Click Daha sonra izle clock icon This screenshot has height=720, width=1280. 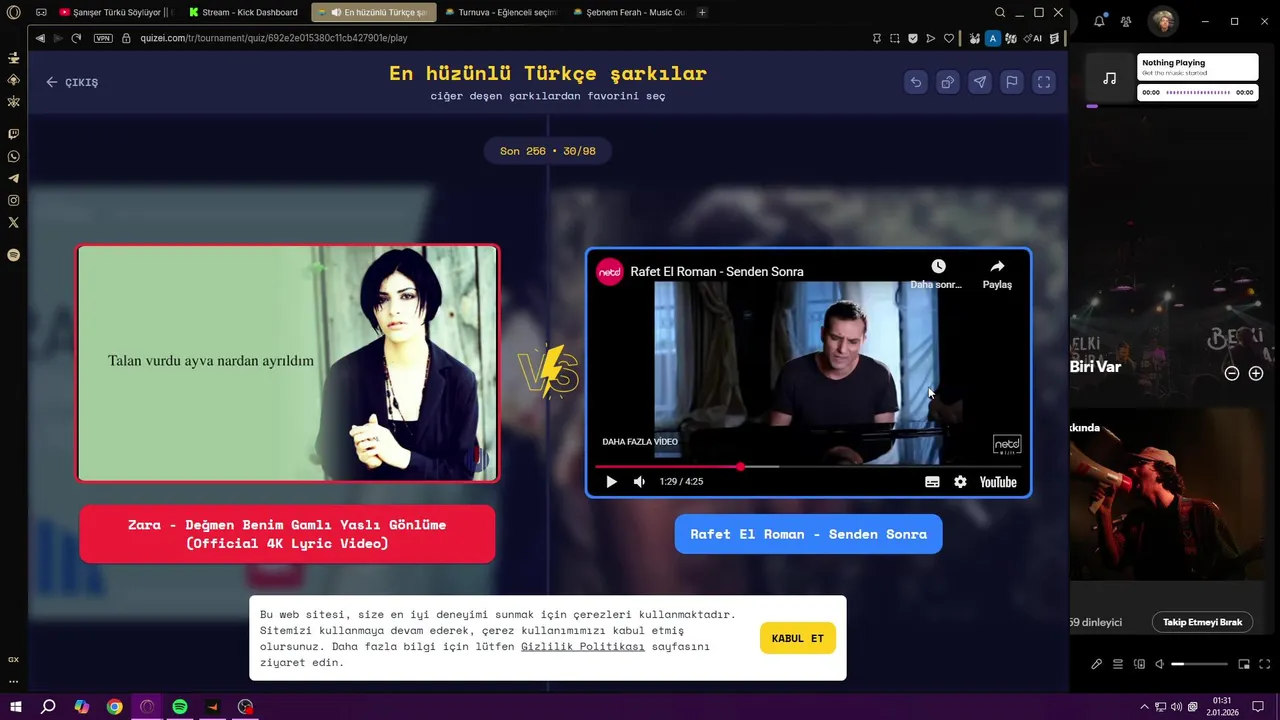click(x=938, y=266)
